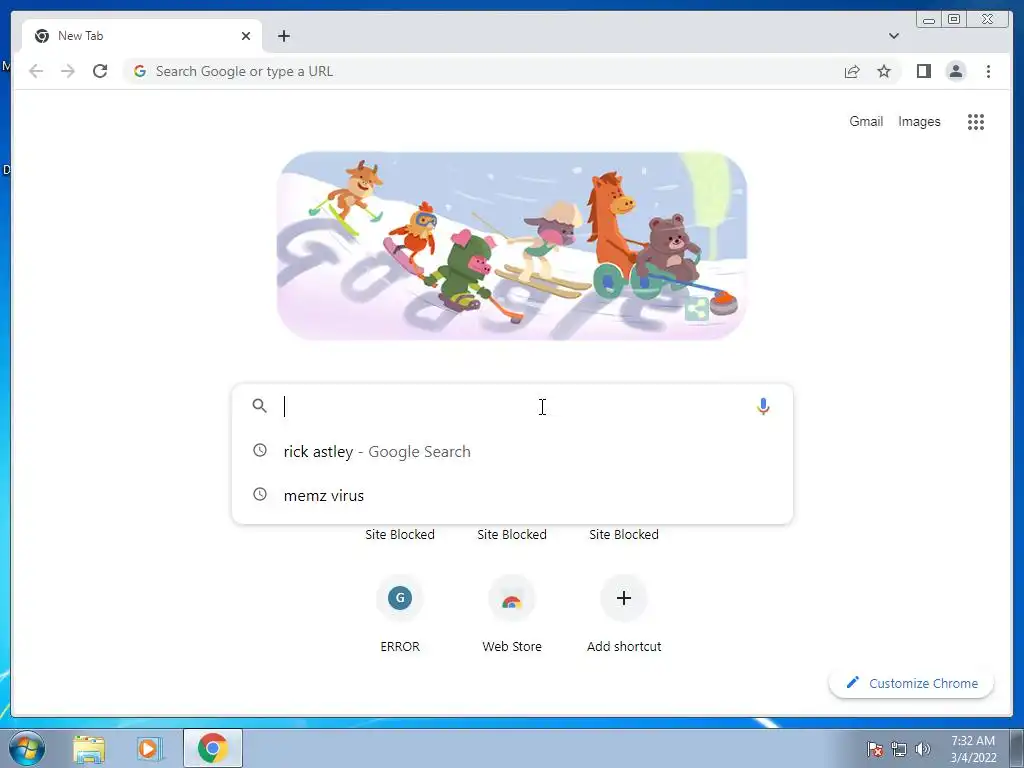The width and height of the screenshot is (1024, 768).
Task: Start voice search with the microphone icon
Action: tap(763, 406)
